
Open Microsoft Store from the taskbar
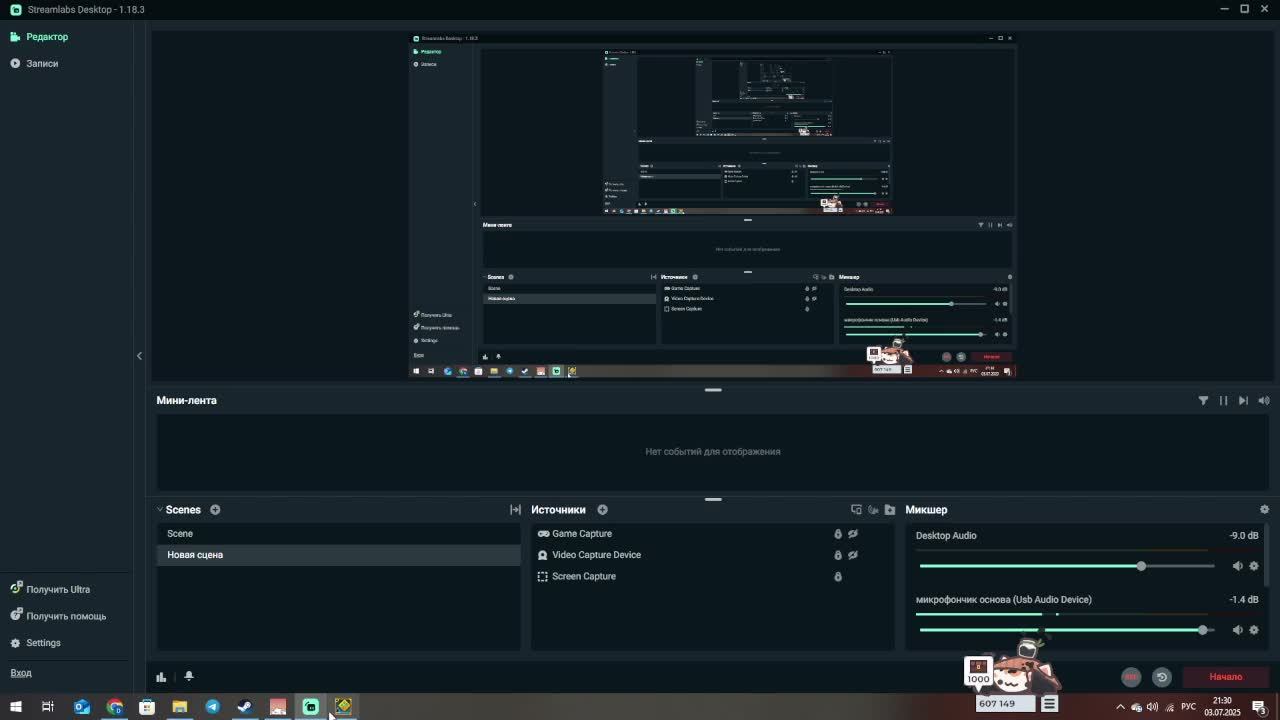(147, 707)
